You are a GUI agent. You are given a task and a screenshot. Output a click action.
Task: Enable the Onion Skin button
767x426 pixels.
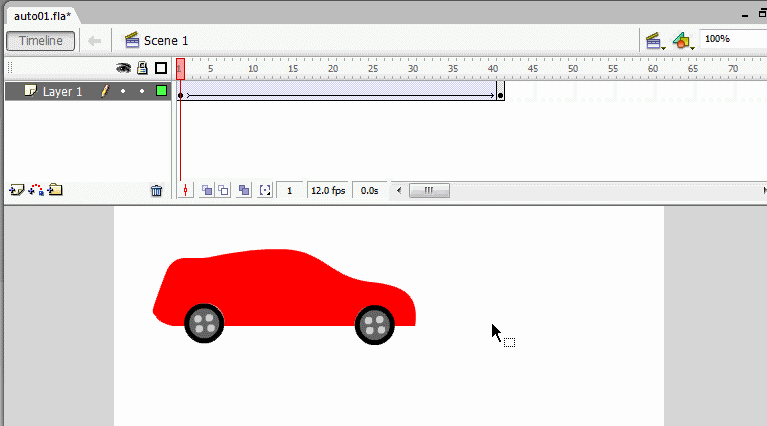click(x=207, y=190)
